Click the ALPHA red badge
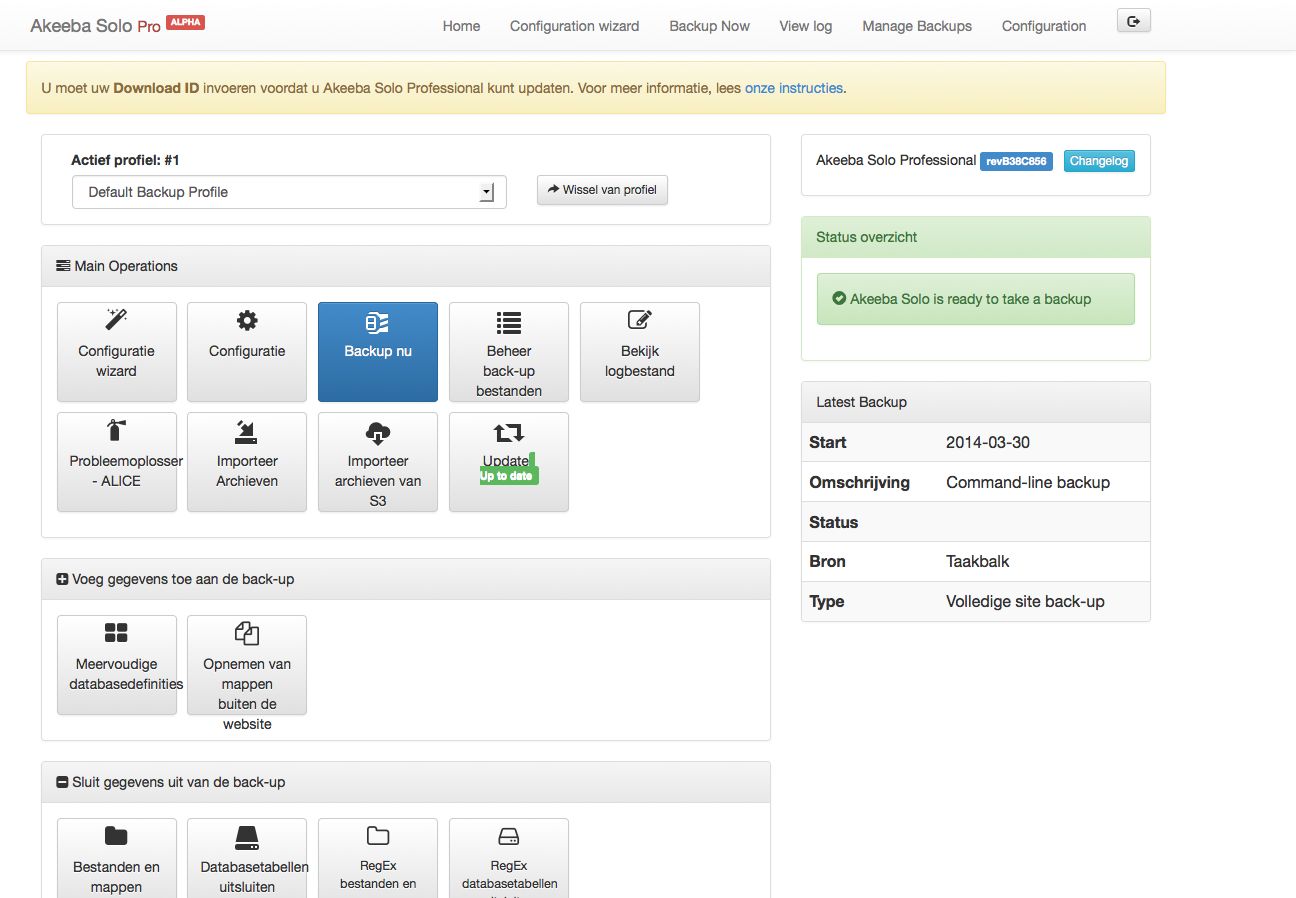 [x=185, y=22]
